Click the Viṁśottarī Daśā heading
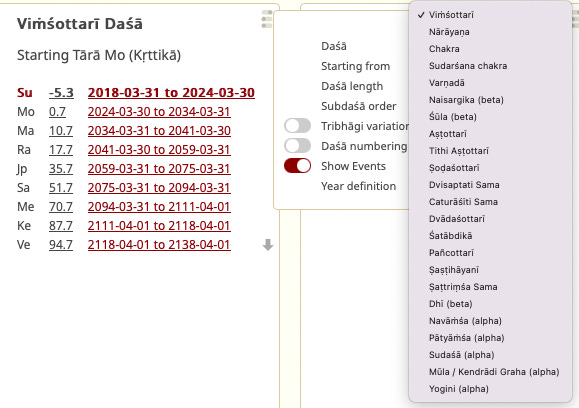 coord(80,24)
